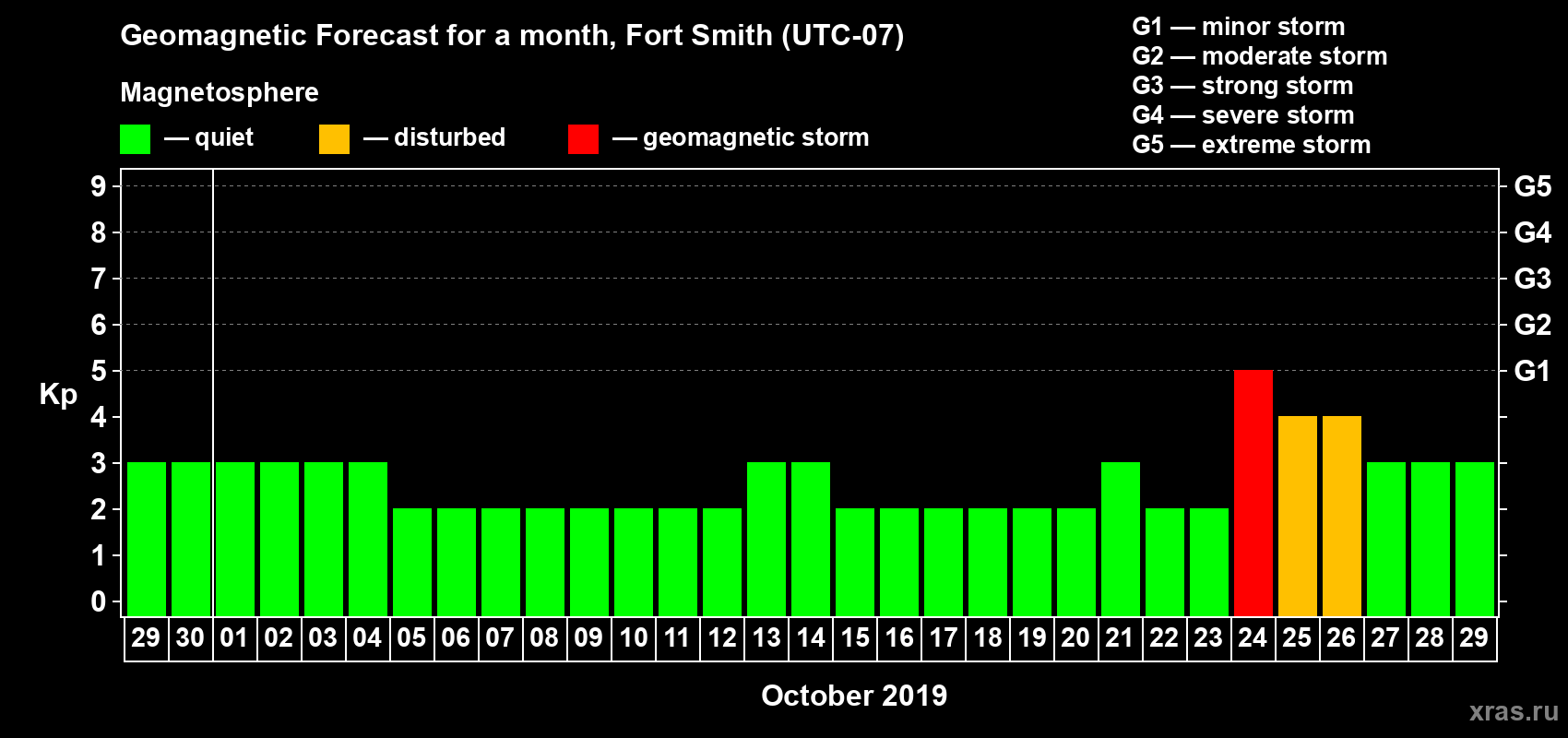Click the orange disturbed legend swatch
Screen dimensions: 1568x738
[x=334, y=139]
